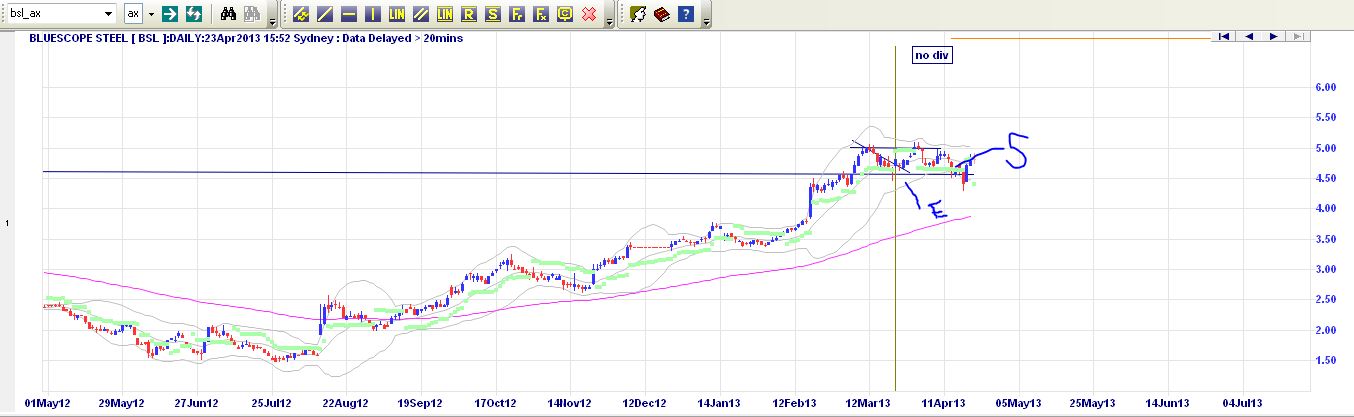Open the binoculars search icon
1354x417 pixels.
(x=228, y=14)
